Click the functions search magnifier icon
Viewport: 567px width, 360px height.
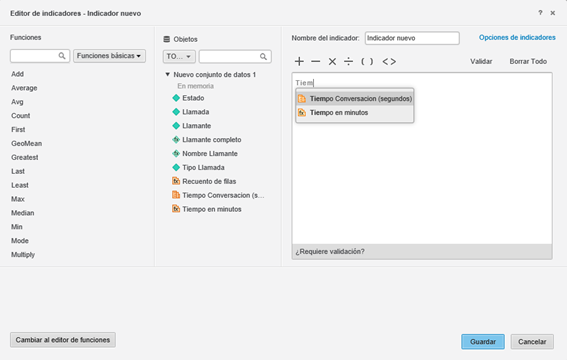[x=62, y=56]
